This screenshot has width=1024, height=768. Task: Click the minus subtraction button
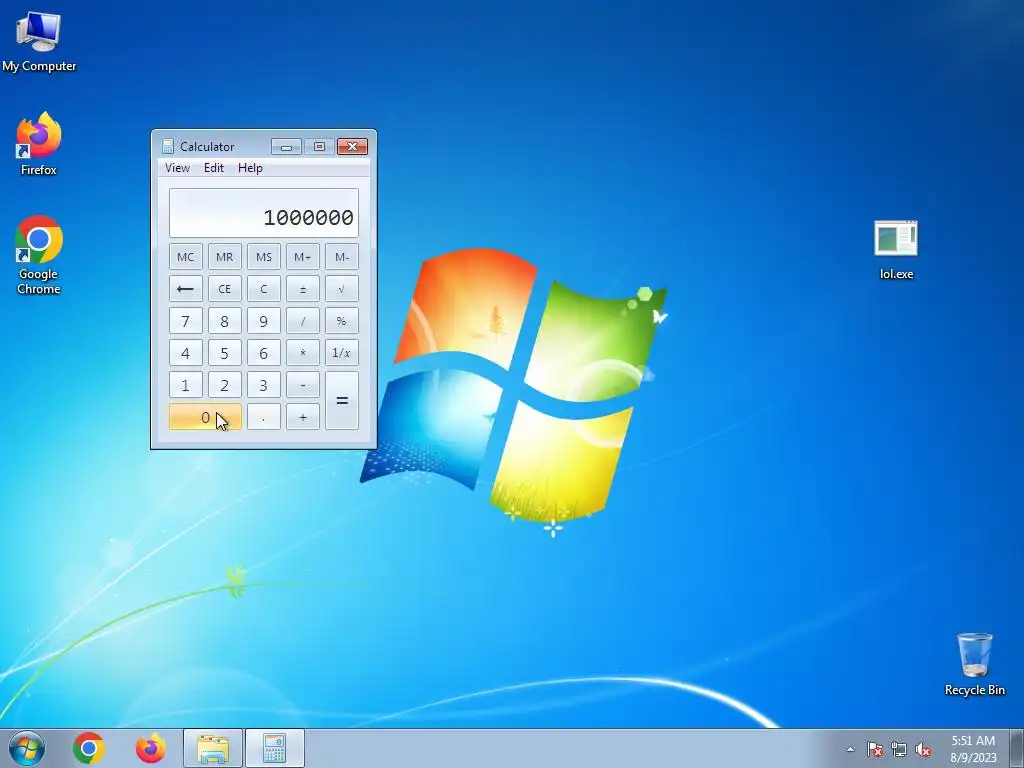tap(303, 385)
